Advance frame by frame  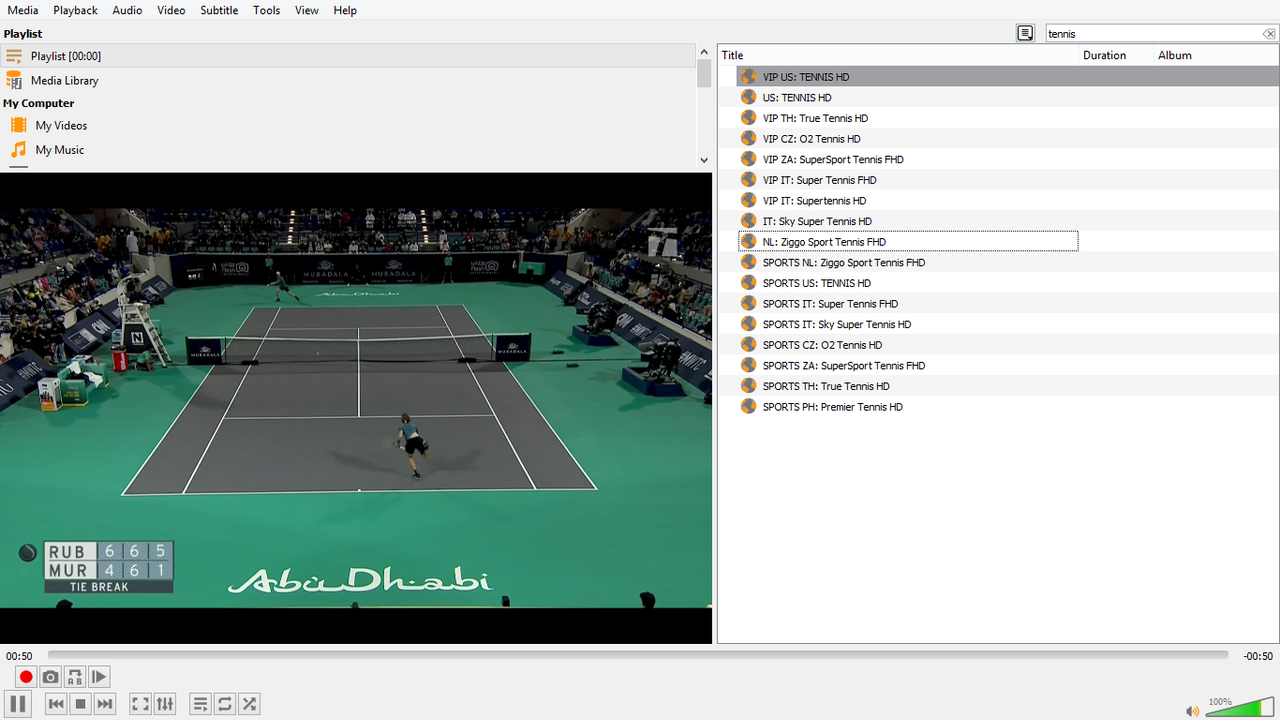(x=99, y=677)
